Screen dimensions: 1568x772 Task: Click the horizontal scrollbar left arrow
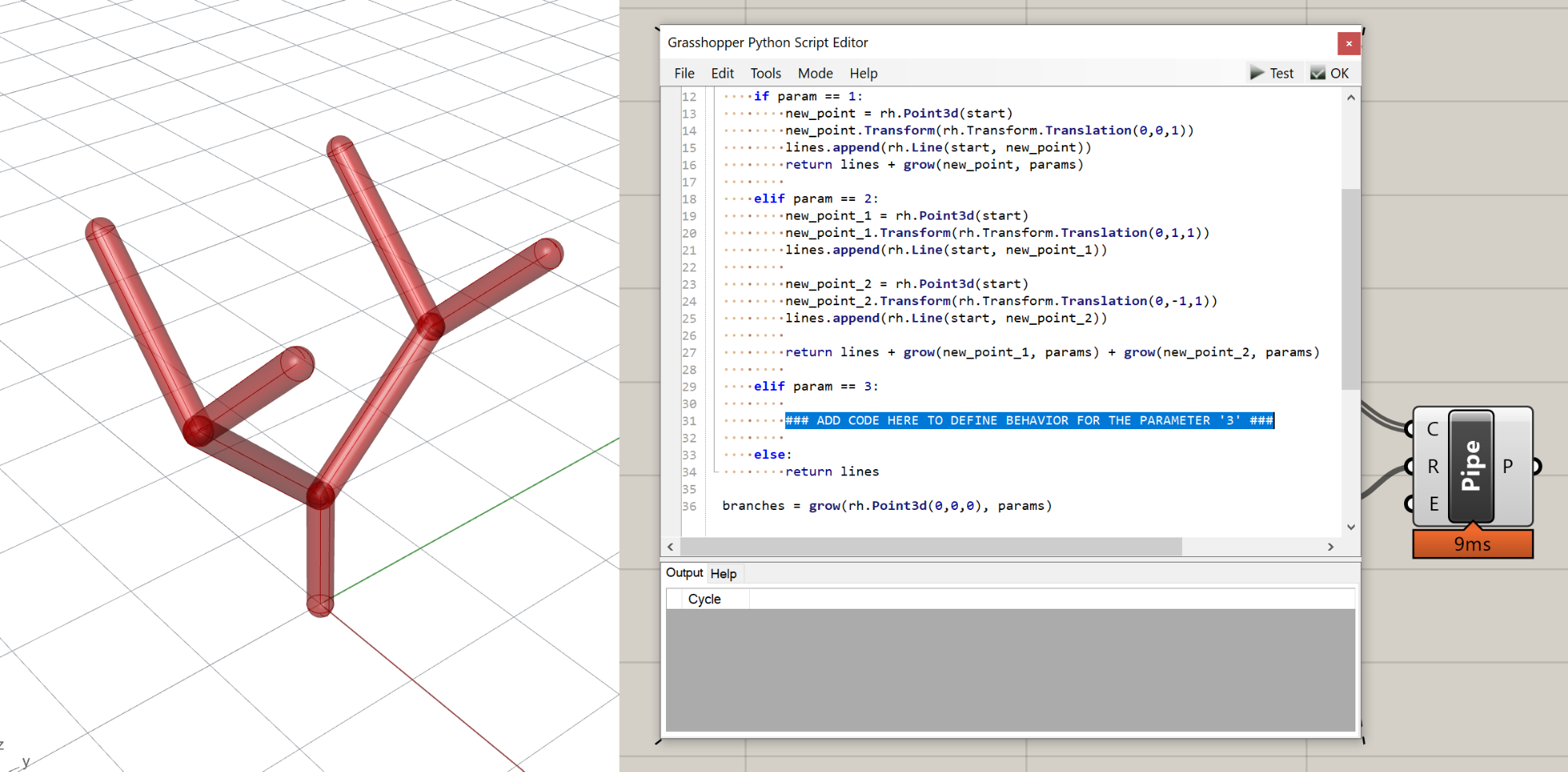671,546
